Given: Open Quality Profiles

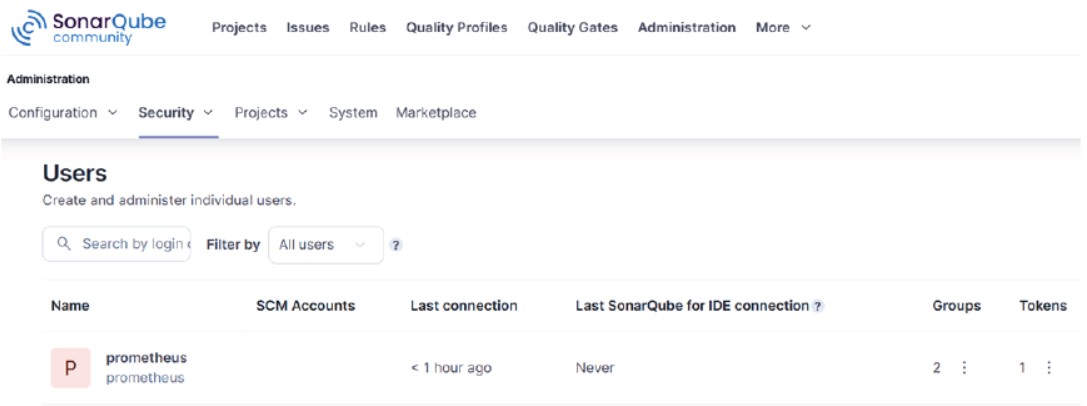Looking at the screenshot, I should click(456, 28).
